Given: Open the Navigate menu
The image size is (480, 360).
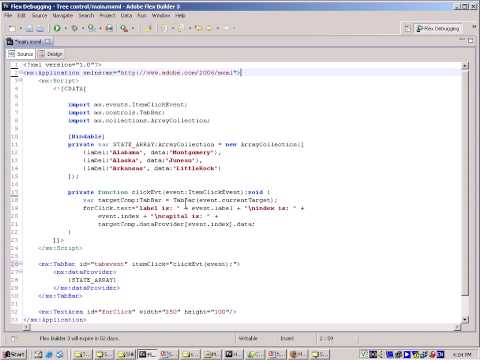Looking at the screenshot, I should (62, 16).
